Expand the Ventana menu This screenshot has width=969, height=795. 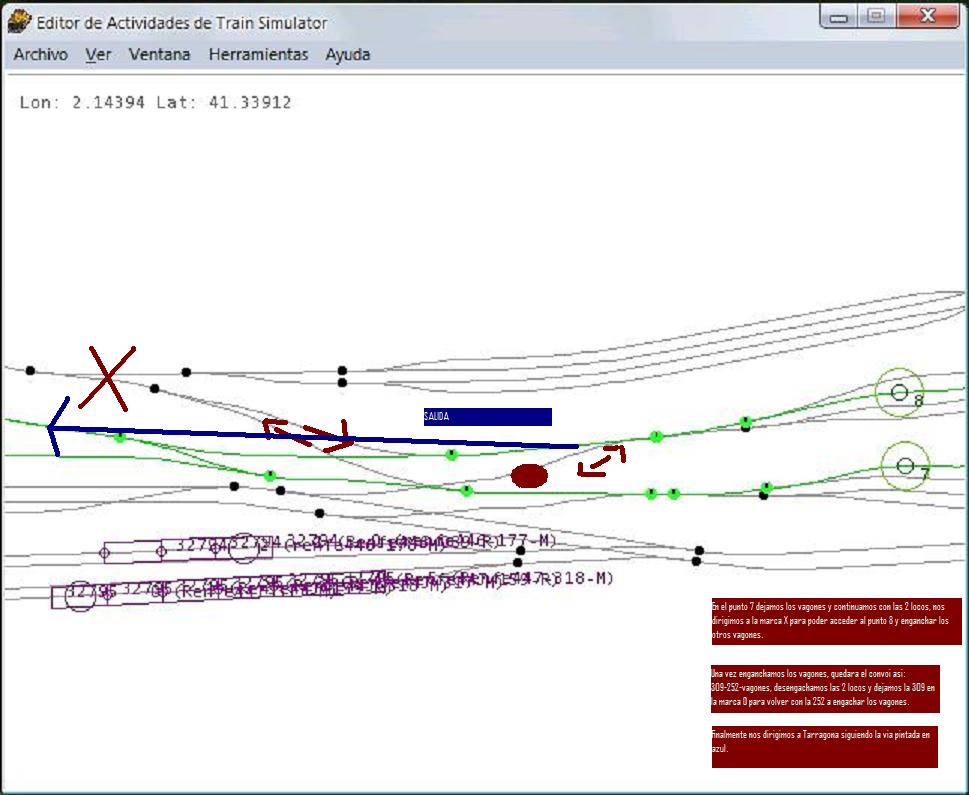159,55
